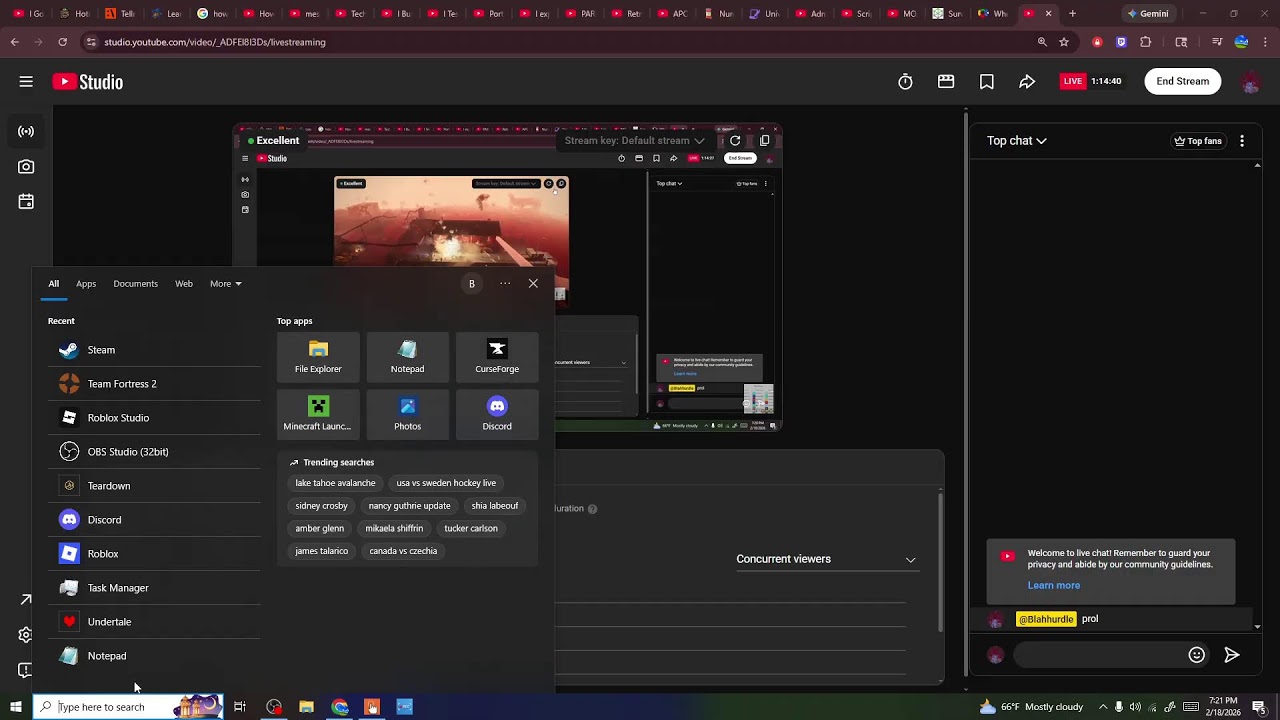Close the Windows search panel

[533, 284]
